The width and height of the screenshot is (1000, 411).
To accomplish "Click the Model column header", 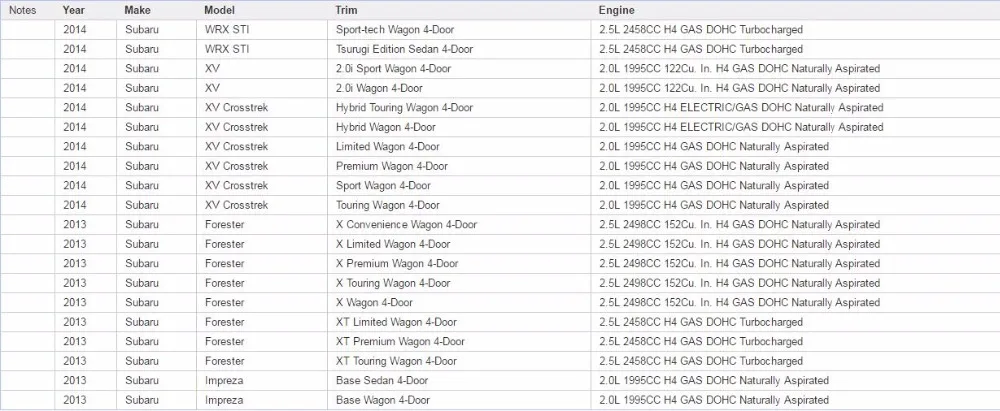I will 219,10.
